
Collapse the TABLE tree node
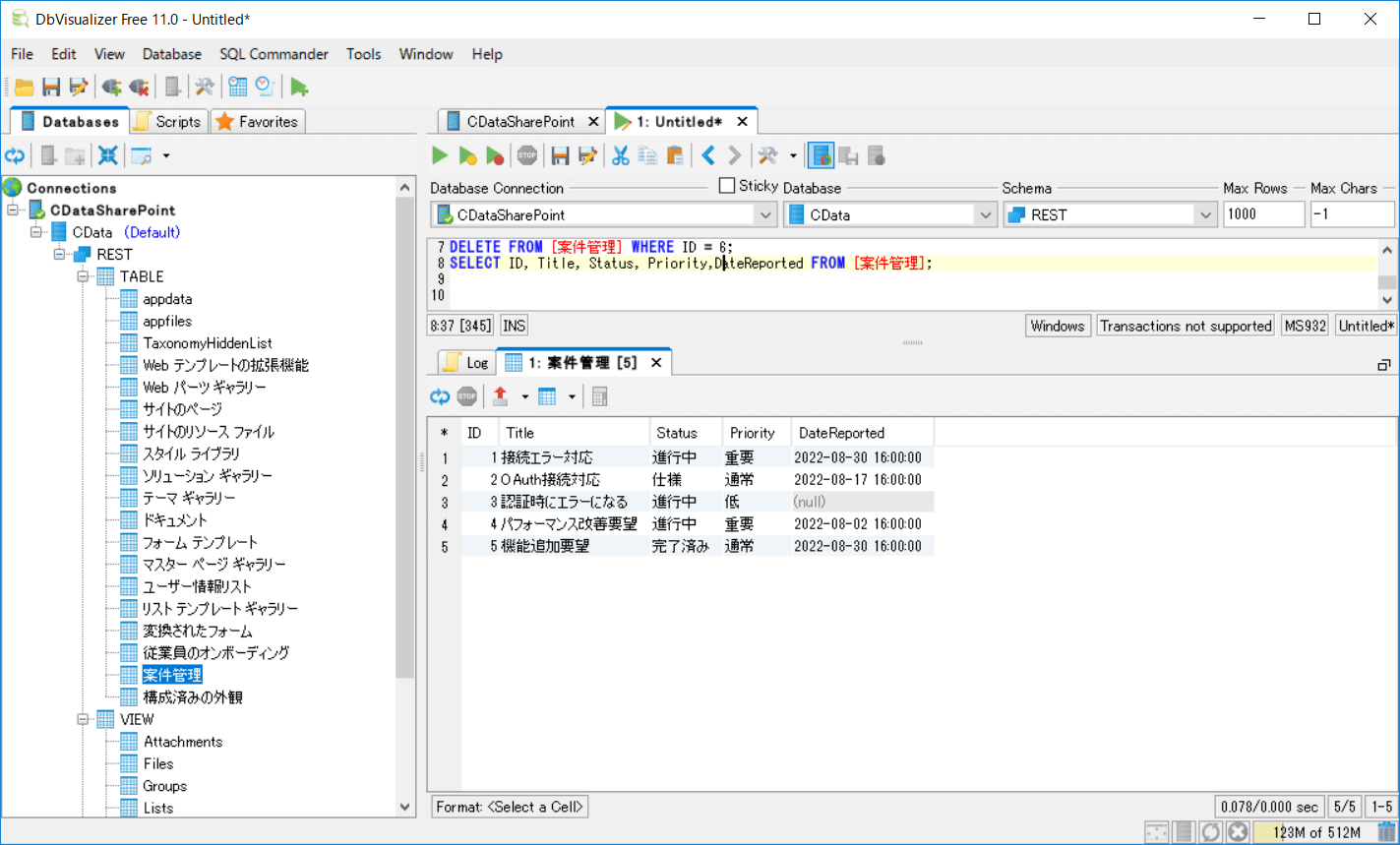coord(84,276)
